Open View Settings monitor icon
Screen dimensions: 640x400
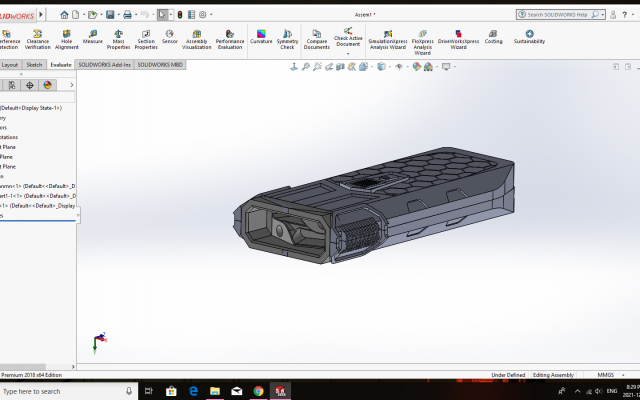446,67
